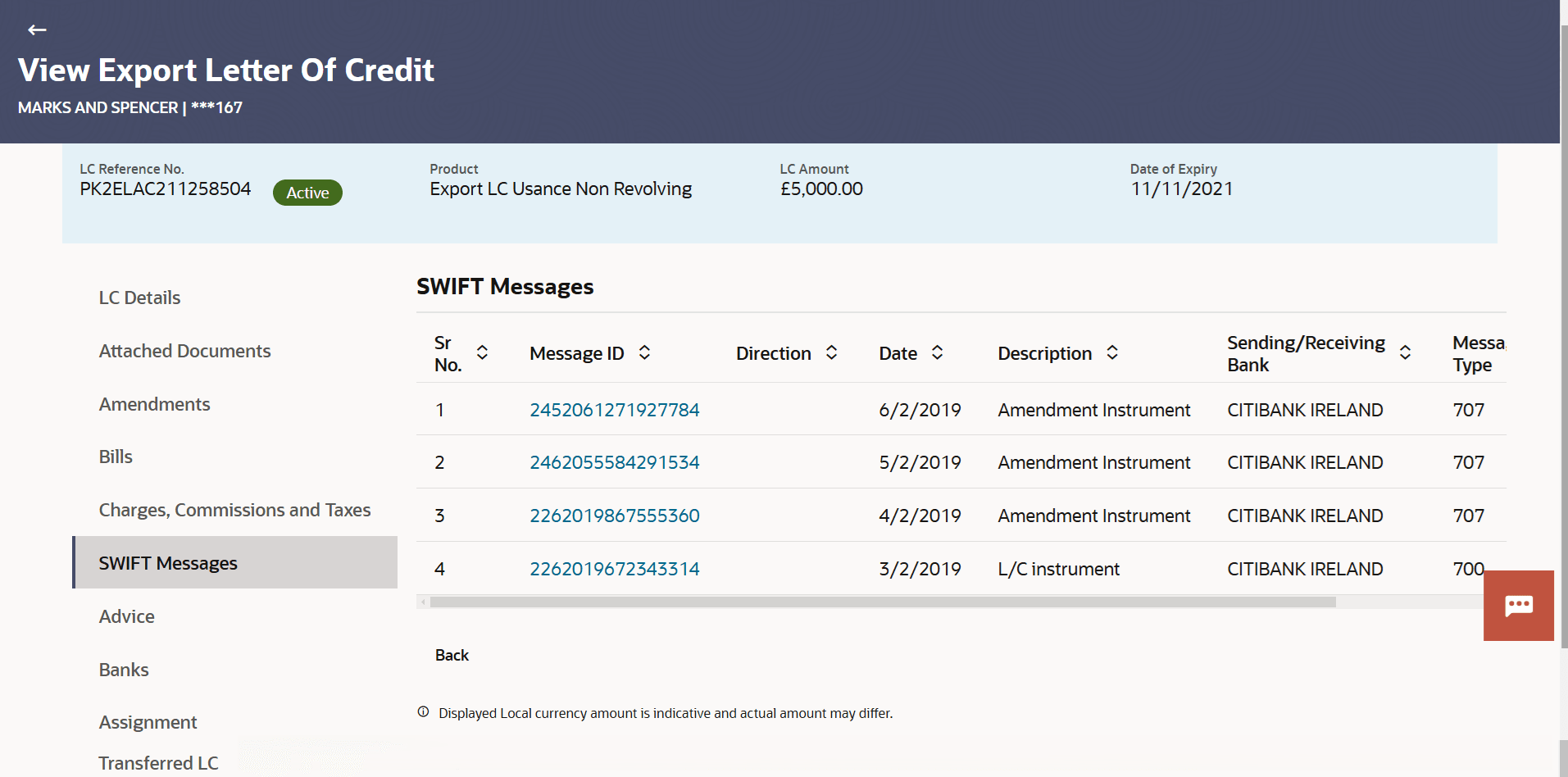This screenshot has width=1568, height=777.
Task: Go to Attached Documents section
Action: (x=184, y=351)
